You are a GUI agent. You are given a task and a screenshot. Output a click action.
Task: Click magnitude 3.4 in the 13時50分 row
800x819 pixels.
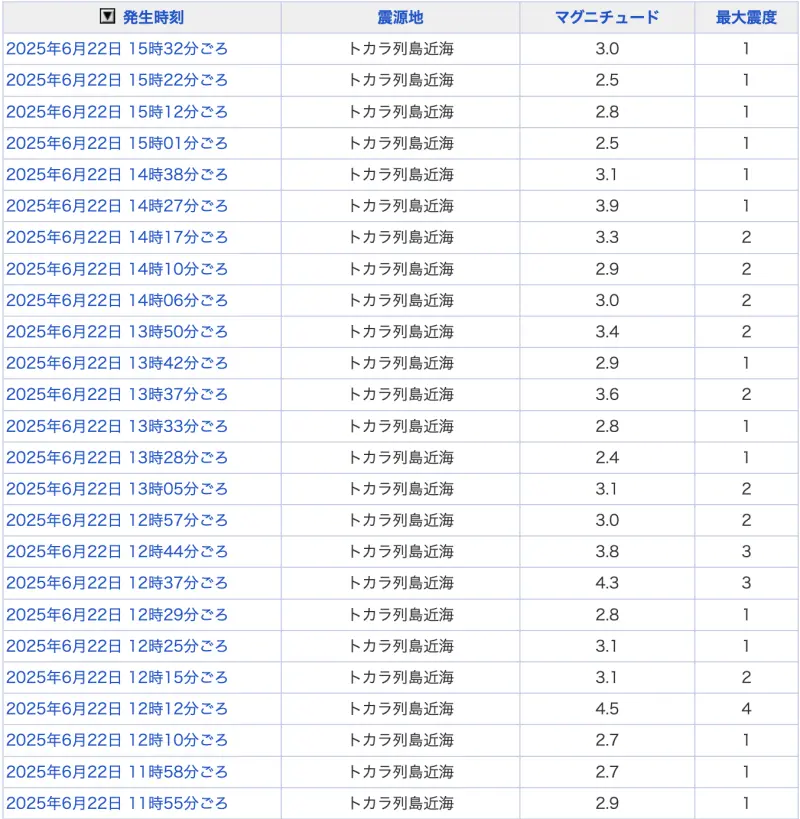coord(607,332)
